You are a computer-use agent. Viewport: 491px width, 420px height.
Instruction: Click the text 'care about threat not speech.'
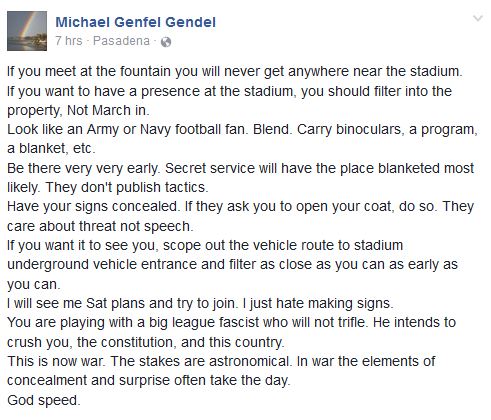point(100,226)
